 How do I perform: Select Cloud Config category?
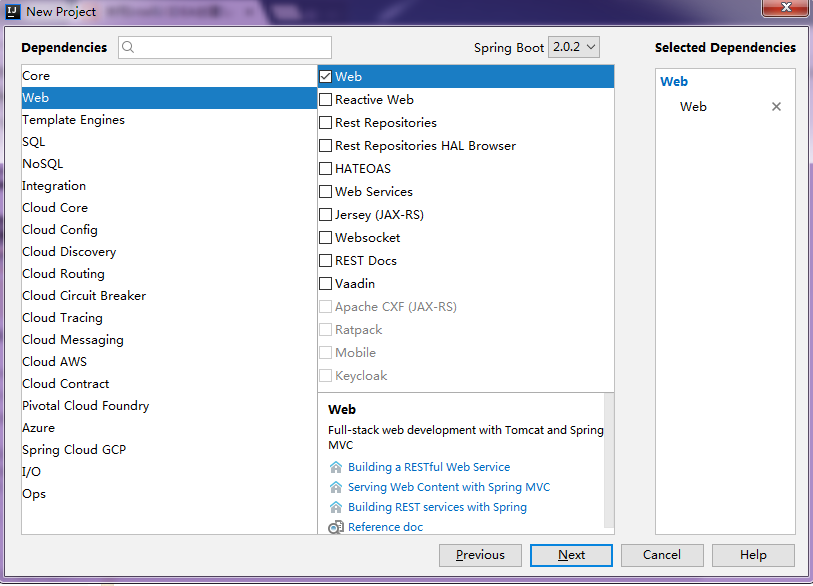pyautogui.click(x=169, y=230)
